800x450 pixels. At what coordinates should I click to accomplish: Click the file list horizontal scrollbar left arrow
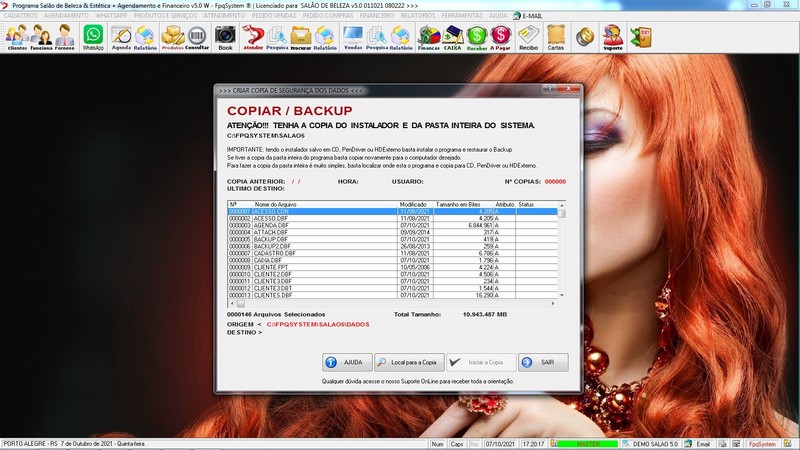point(232,304)
